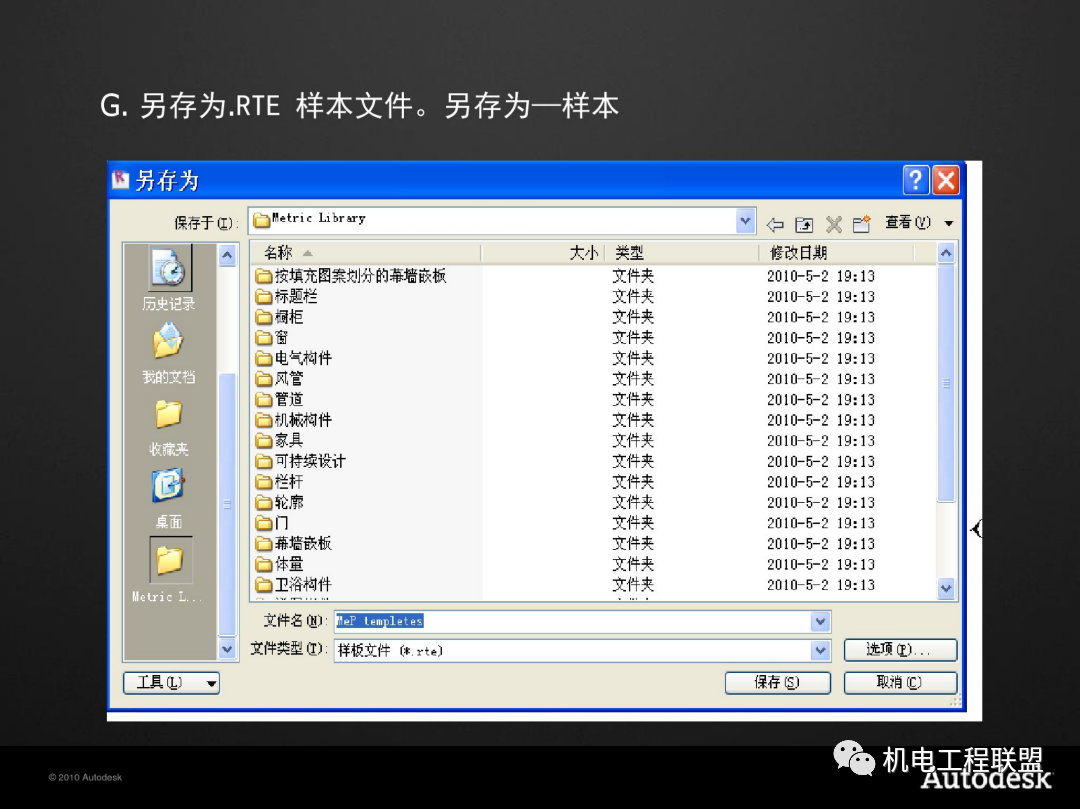Click the delete X toolbar icon
The image size is (1080, 809).
(833, 224)
